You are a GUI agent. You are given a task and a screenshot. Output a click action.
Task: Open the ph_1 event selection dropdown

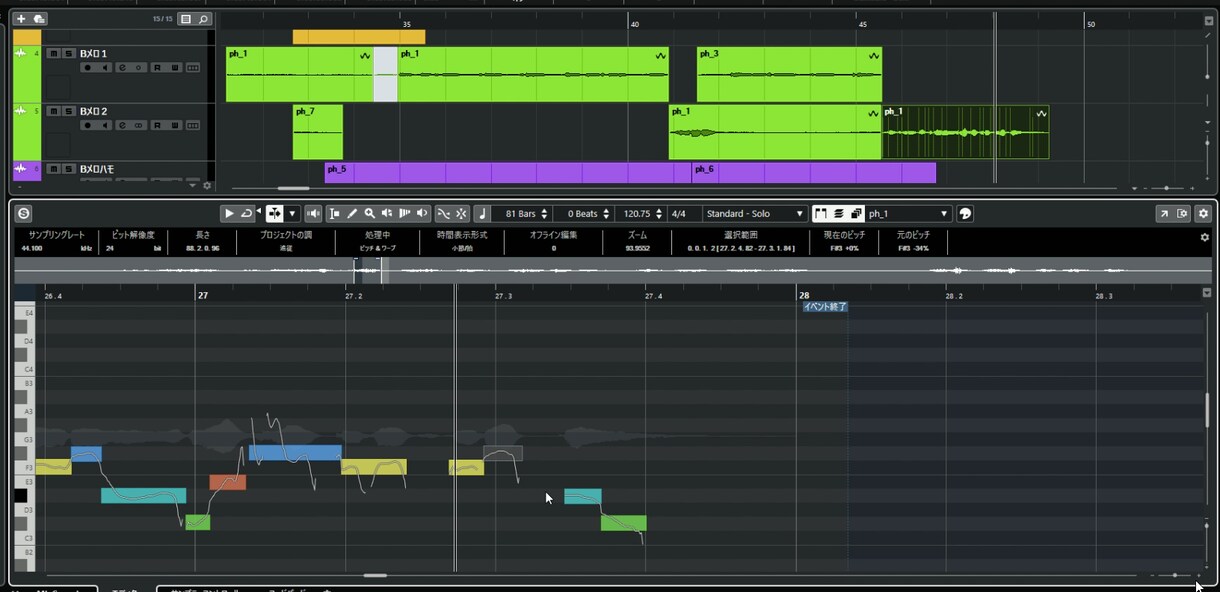[x=908, y=213]
